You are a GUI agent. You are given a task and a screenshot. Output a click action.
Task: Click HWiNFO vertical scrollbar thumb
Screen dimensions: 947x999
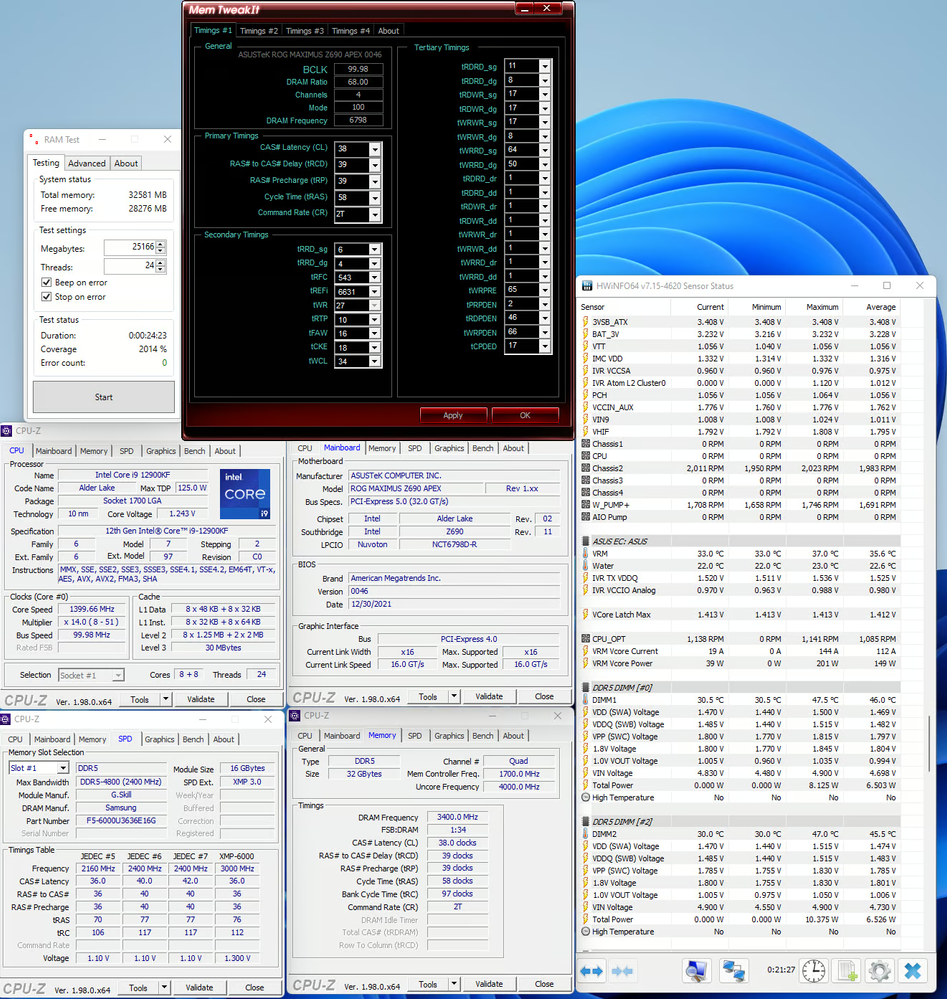click(x=929, y=742)
